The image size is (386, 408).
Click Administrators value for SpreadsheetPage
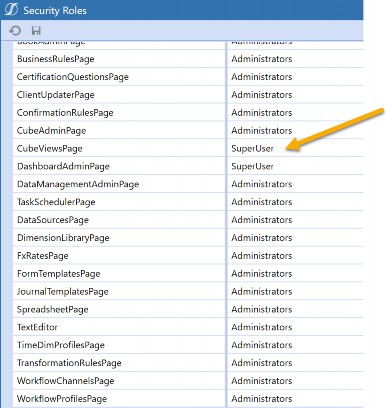(x=262, y=310)
